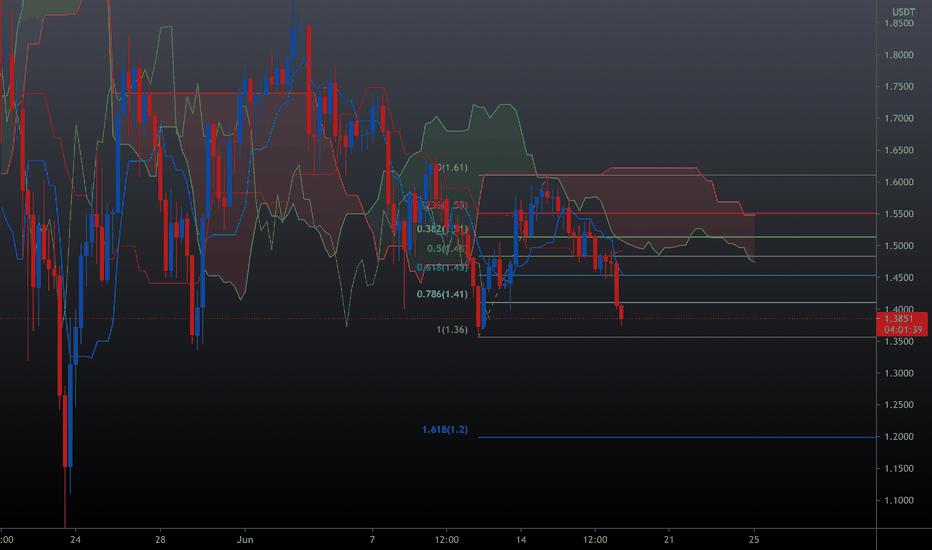Click the 1.4500 price axis label

click(899, 278)
